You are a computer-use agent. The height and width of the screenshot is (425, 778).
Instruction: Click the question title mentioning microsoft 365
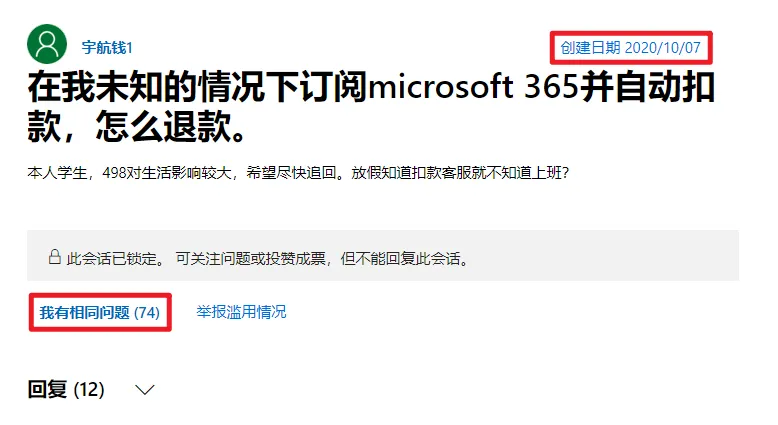(x=371, y=107)
